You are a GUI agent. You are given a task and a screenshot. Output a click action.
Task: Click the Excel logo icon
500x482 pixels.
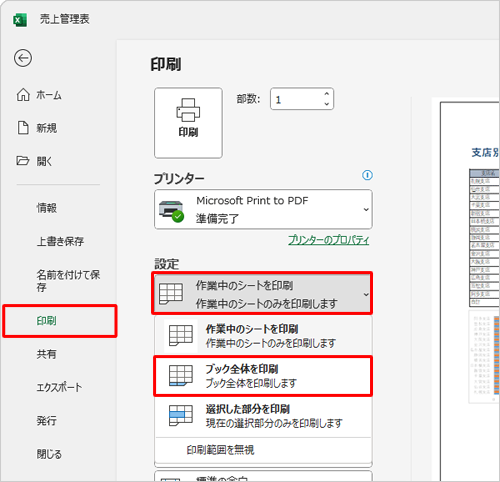click(20, 20)
